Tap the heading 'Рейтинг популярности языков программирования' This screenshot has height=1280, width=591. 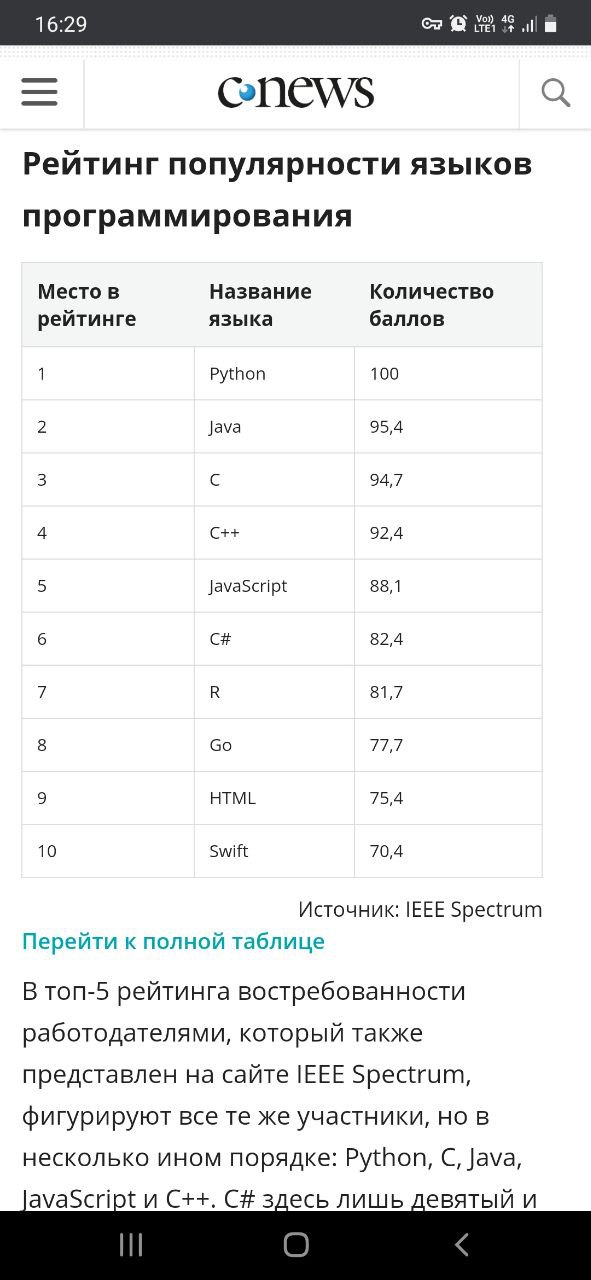277,189
